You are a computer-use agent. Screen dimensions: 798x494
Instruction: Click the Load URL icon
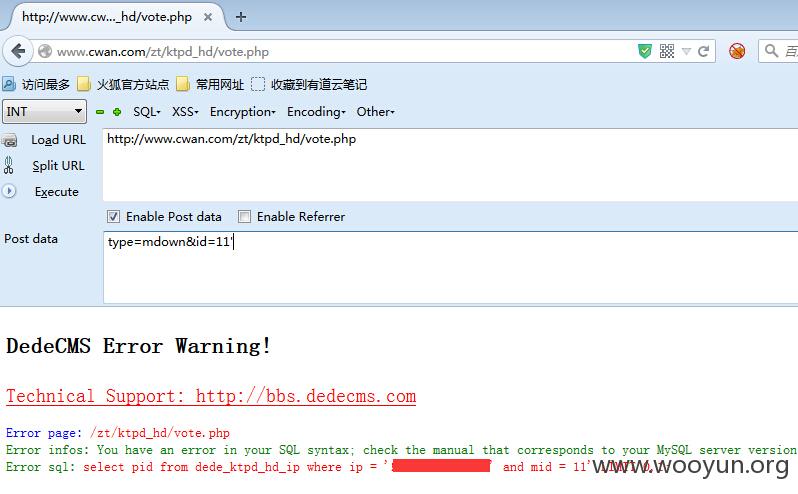tap(10, 140)
